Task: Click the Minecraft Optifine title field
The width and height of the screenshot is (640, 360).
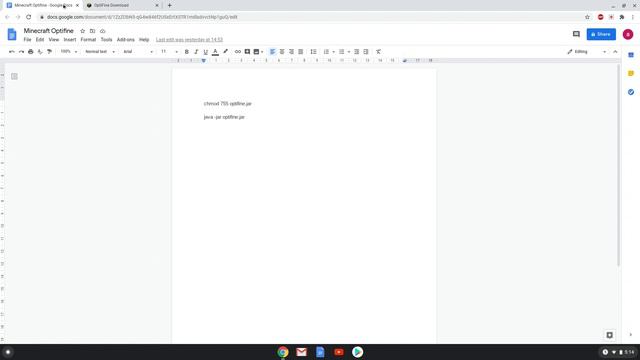Action: click(x=49, y=31)
